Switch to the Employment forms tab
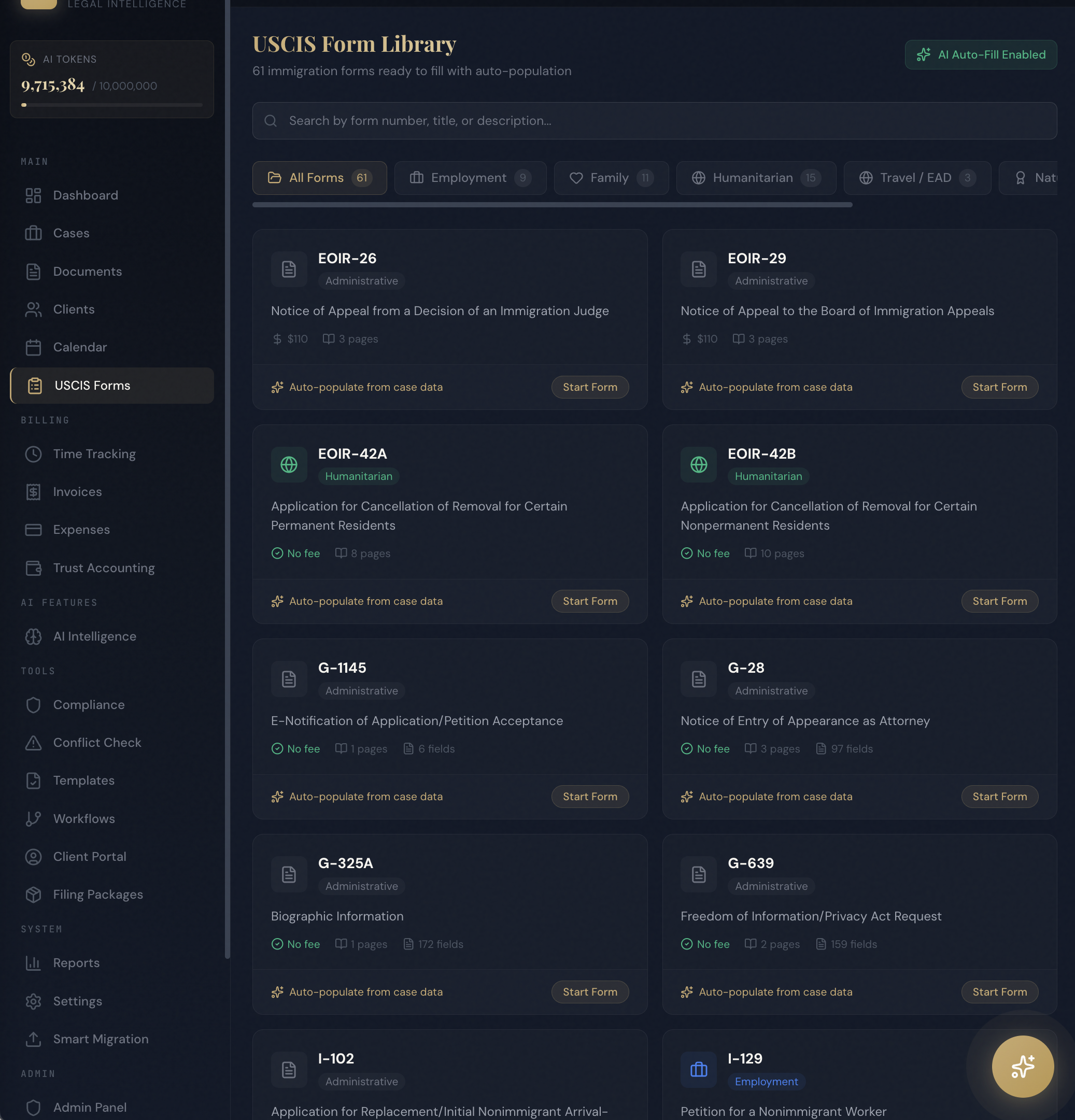The height and width of the screenshot is (1120, 1075). (470, 178)
